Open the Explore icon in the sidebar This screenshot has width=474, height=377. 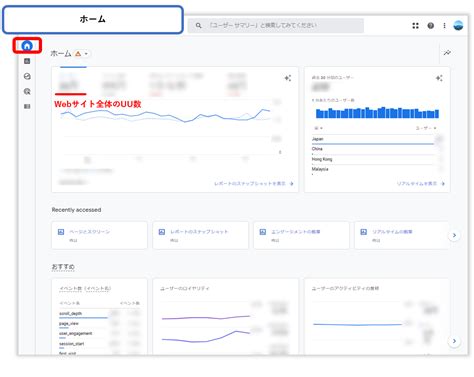point(27,76)
